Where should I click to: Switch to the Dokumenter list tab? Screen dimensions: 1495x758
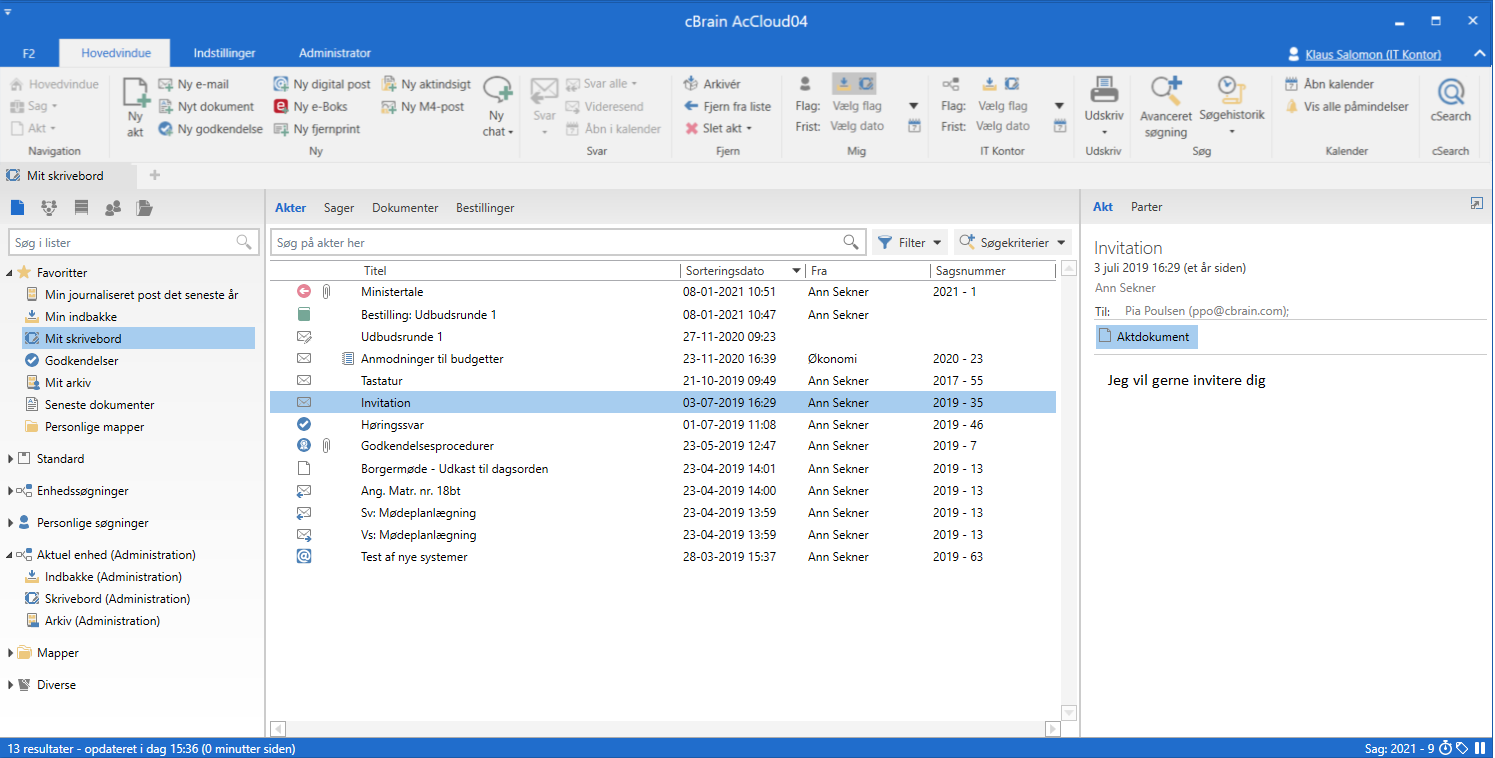[x=405, y=208]
